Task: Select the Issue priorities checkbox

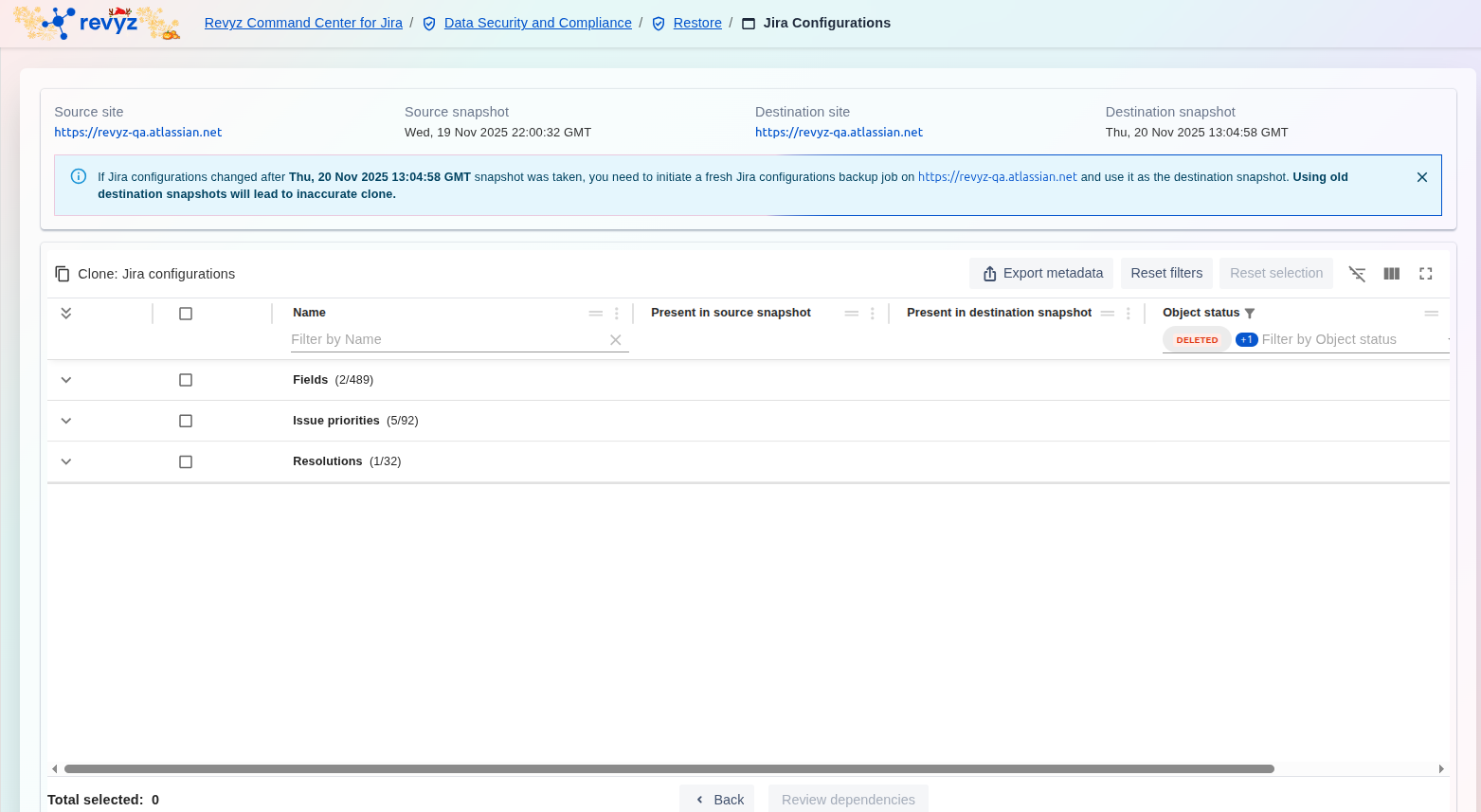Action: pyautogui.click(x=186, y=421)
